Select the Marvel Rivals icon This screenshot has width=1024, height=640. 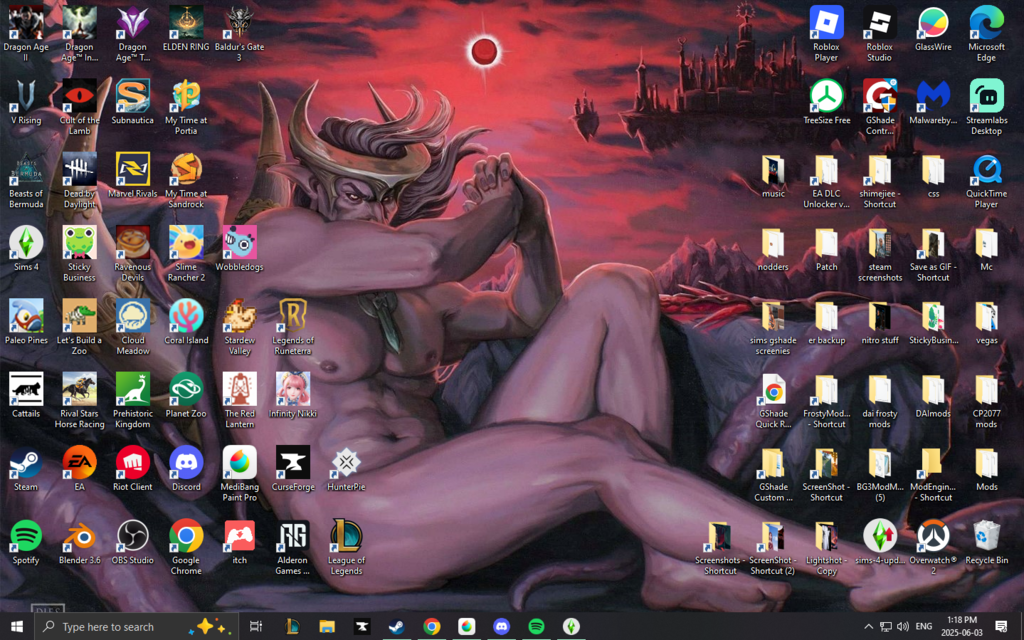(133, 176)
